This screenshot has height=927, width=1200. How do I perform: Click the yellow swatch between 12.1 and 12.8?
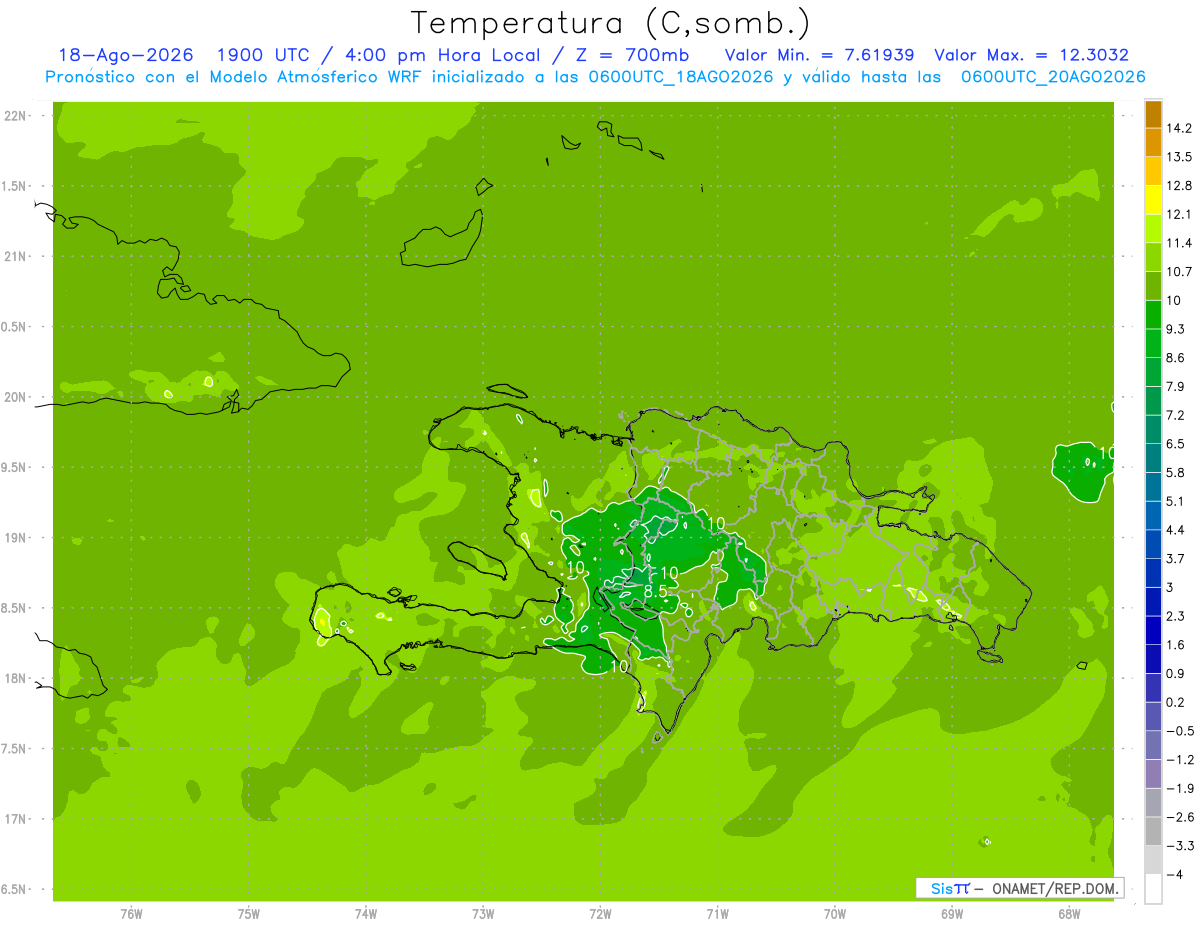coord(1153,200)
